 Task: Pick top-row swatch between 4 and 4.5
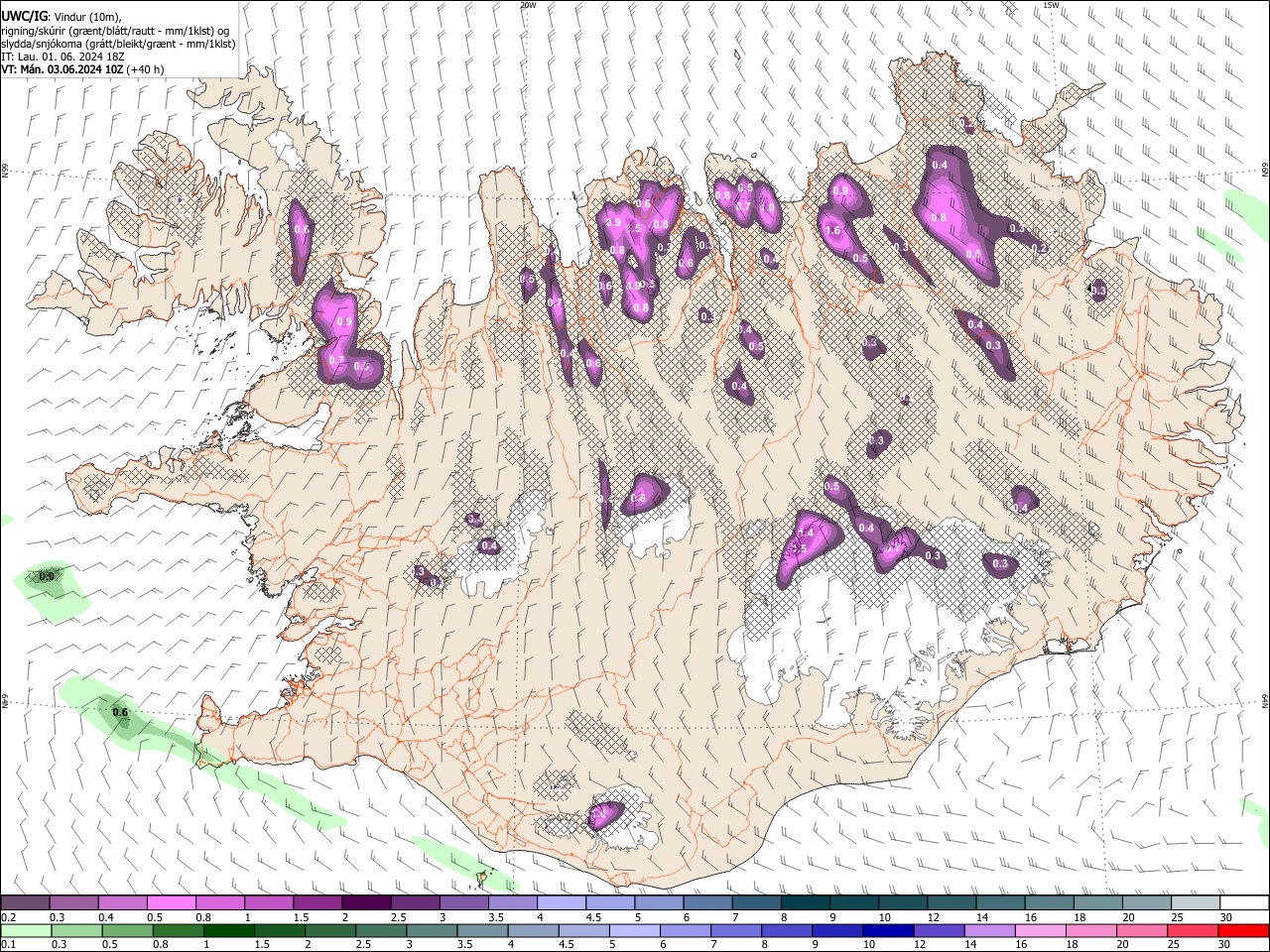pyautogui.click(x=560, y=903)
